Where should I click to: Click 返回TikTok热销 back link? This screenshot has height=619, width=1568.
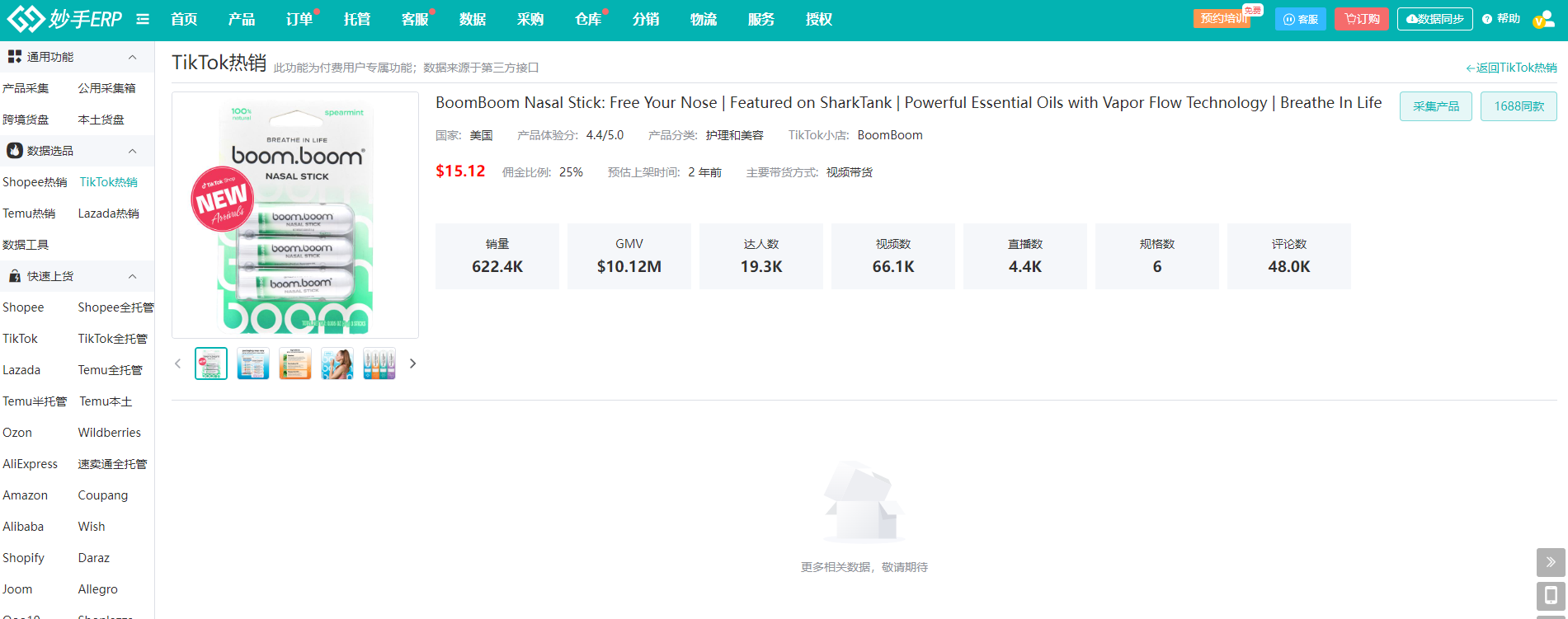pyautogui.click(x=1511, y=68)
